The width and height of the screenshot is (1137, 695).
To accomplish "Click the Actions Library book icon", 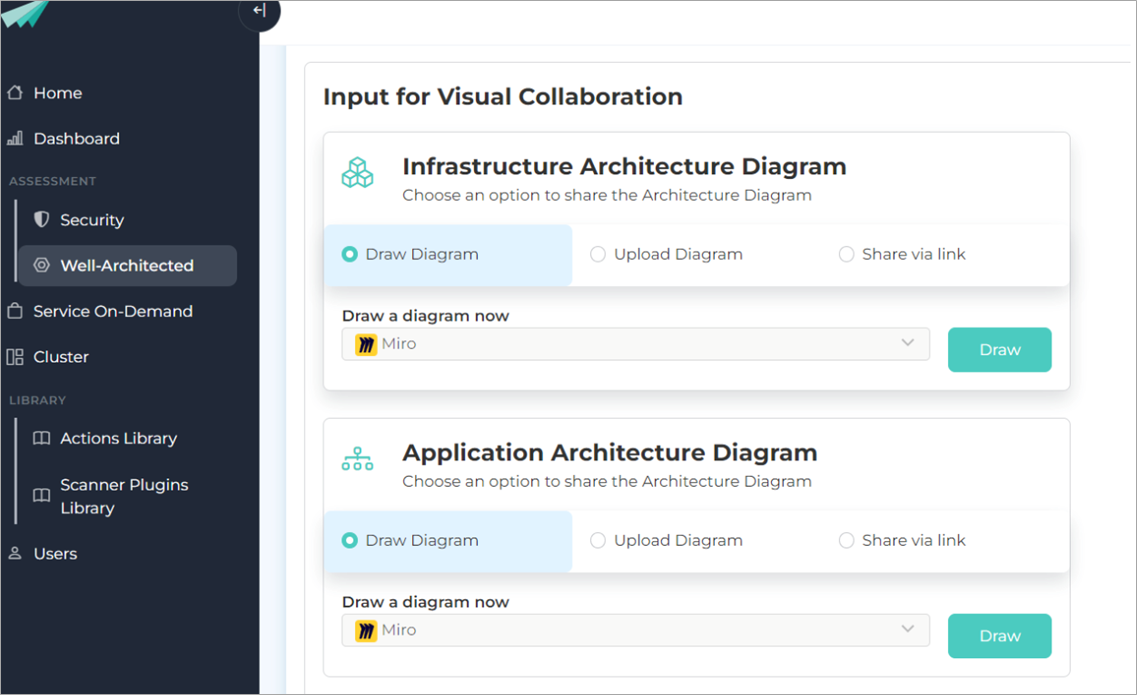I will pyautogui.click(x=42, y=438).
